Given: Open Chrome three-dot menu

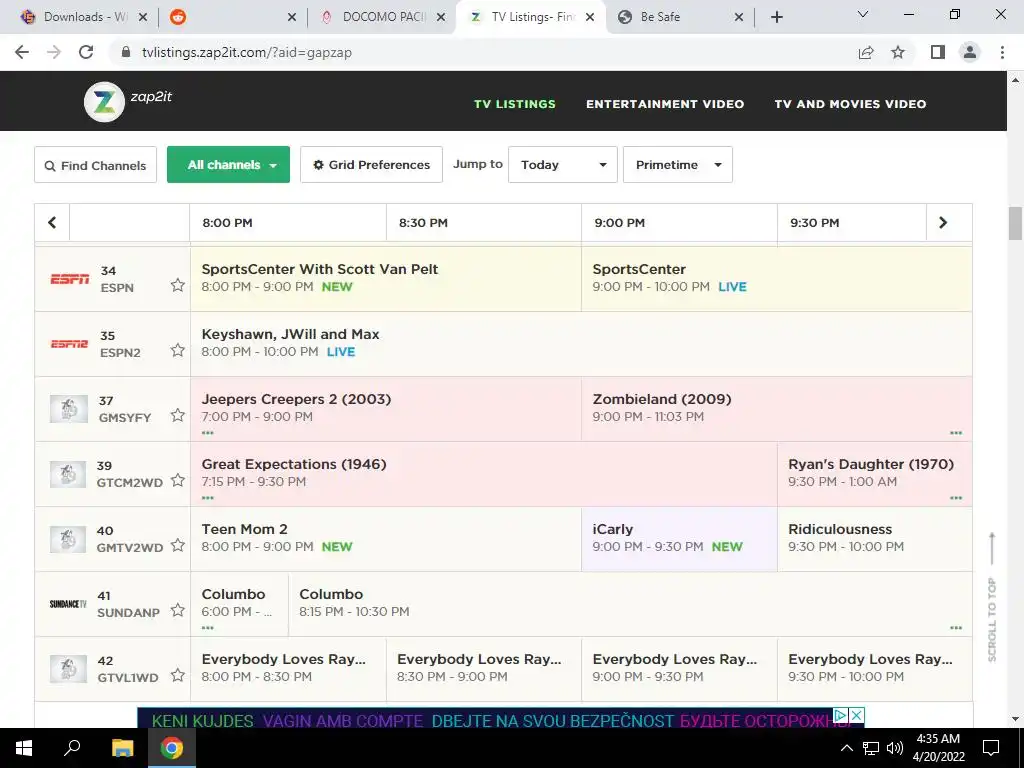Looking at the screenshot, I should coord(1002,52).
